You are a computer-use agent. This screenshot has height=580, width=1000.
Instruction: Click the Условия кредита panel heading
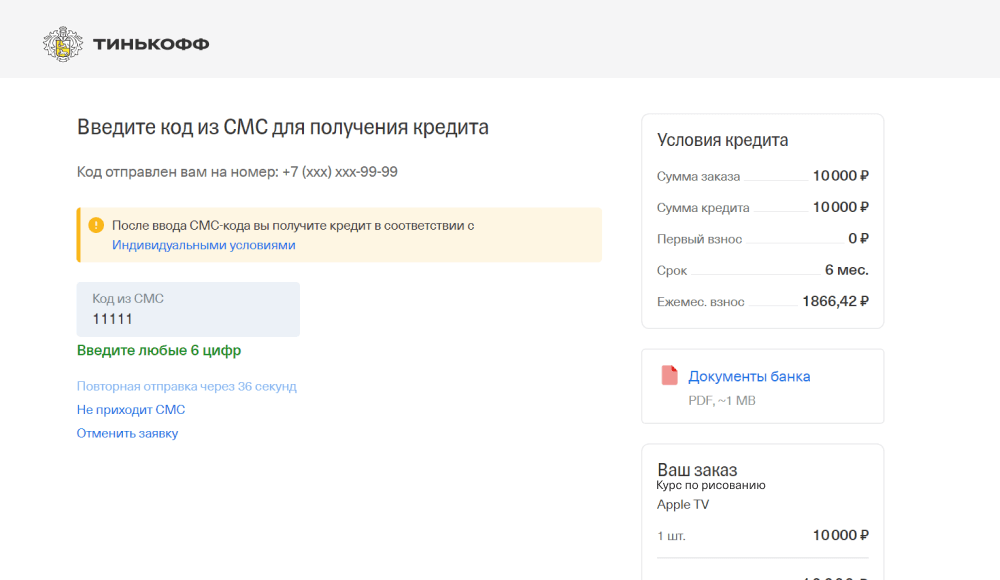722,140
